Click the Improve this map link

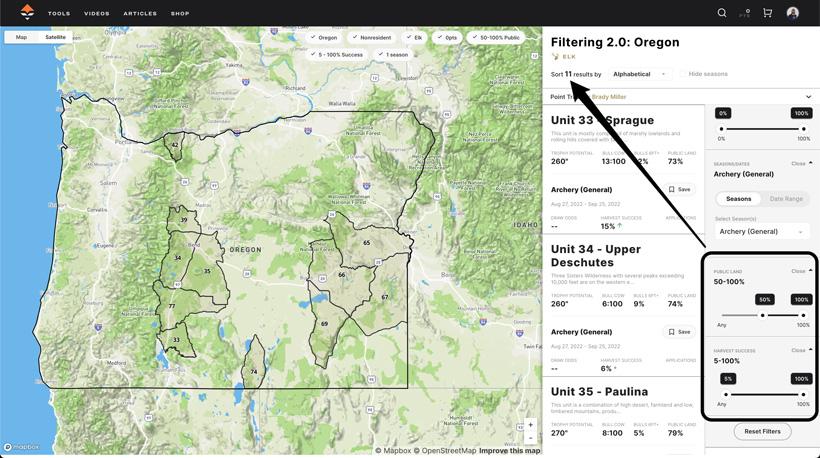(509, 451)
